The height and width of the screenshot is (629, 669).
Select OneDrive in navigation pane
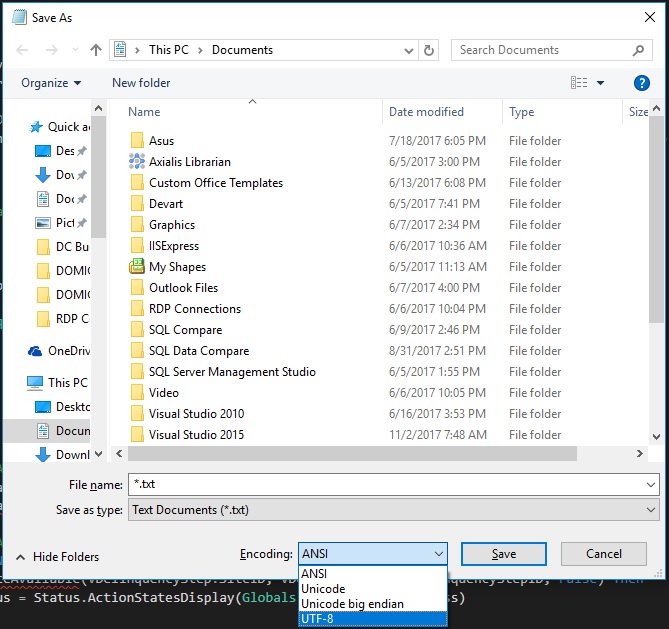click(59, 351)
